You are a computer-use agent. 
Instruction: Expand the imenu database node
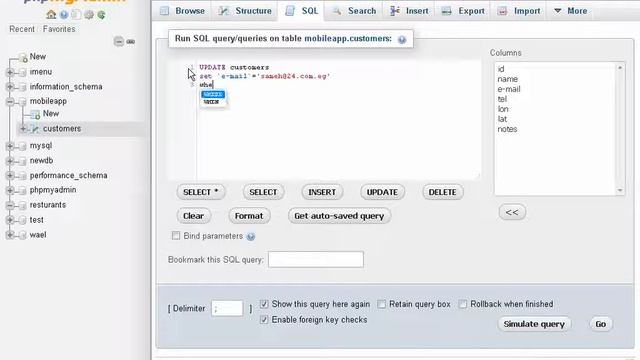(x=10, y=72)
